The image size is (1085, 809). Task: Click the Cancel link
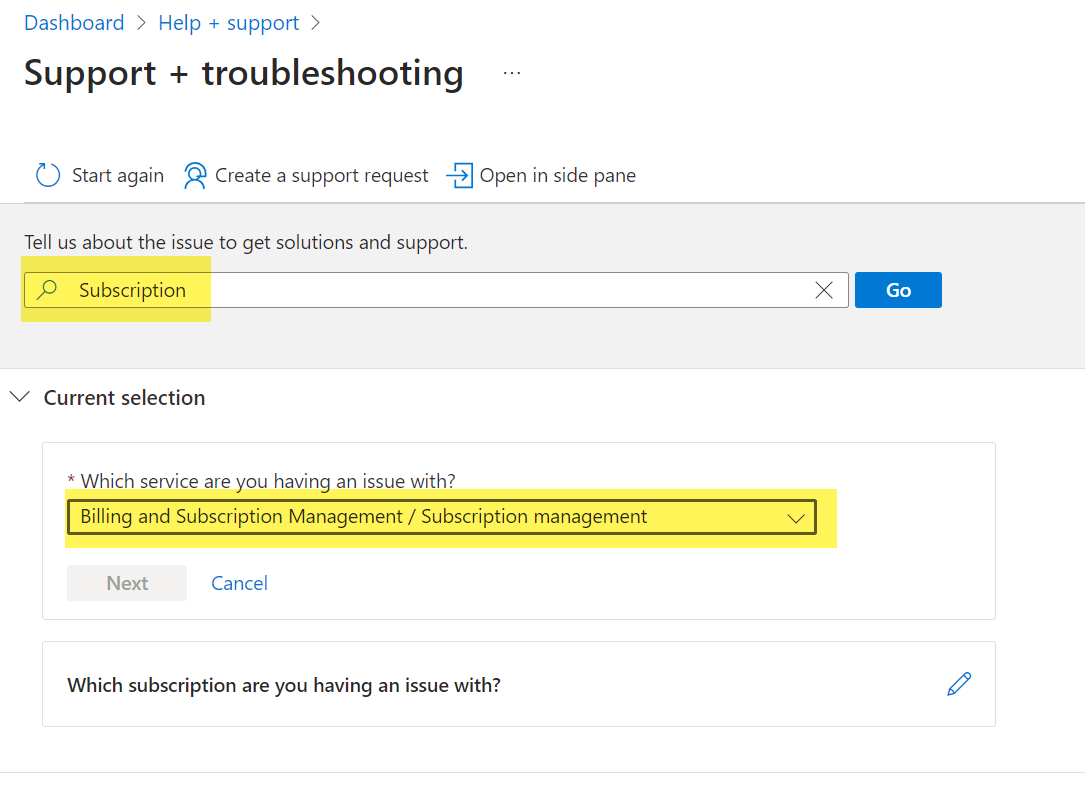(x=239, y=583)
